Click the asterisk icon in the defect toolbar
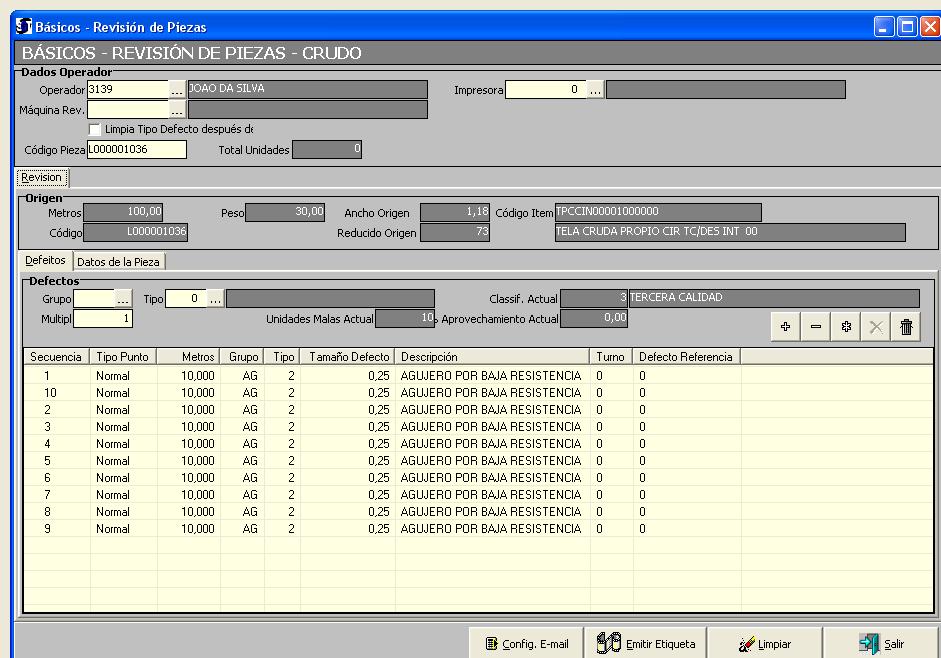Image resolution: width=941 pixels, height=658 pixels. (x=846, y=327)
